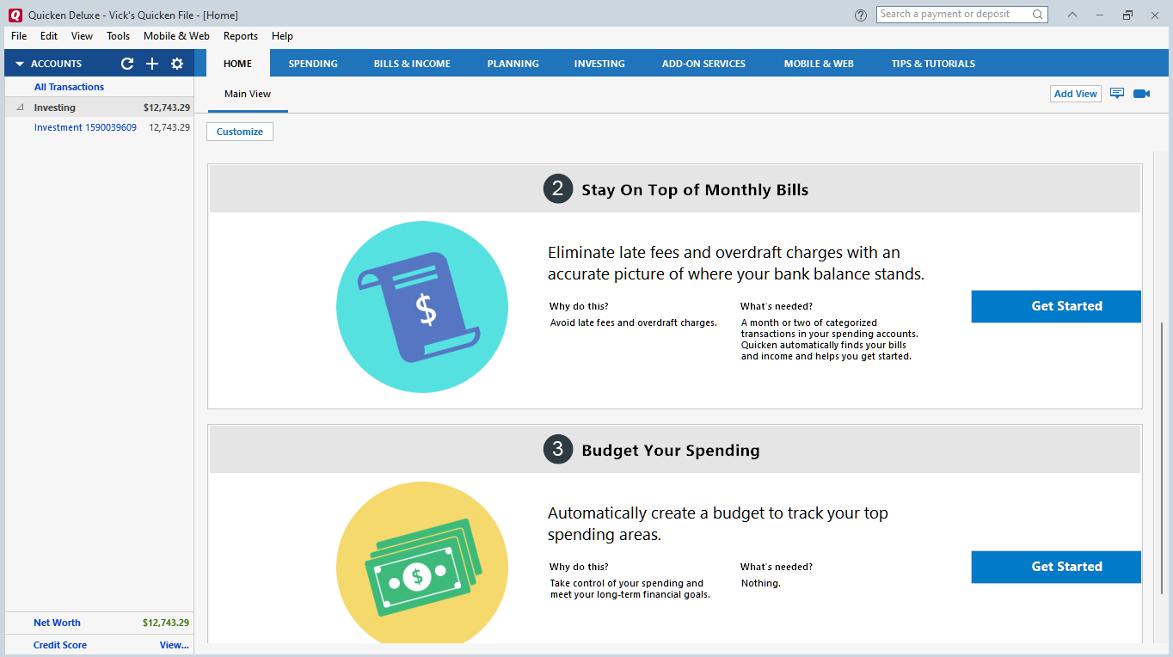
Task: Click the Add View button
Action: 1076,94
